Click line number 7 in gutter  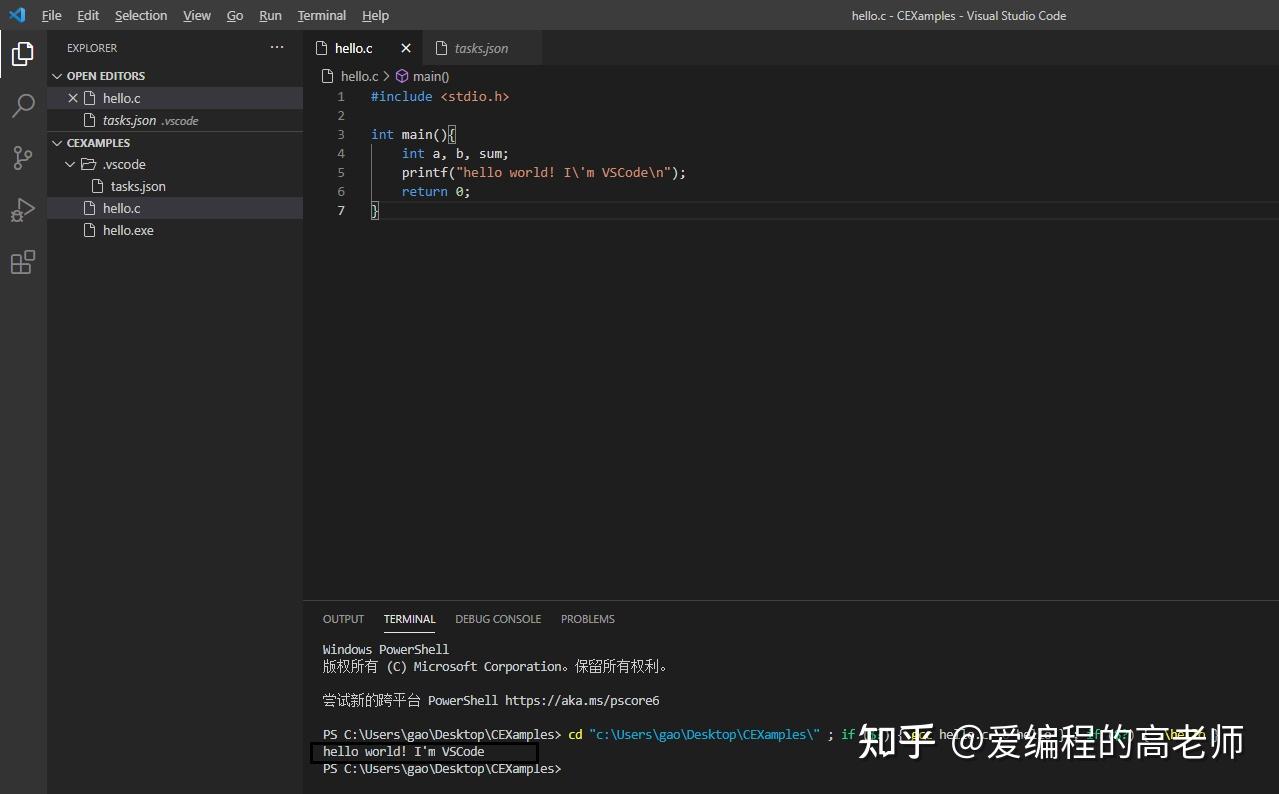[x=341, y=211]
